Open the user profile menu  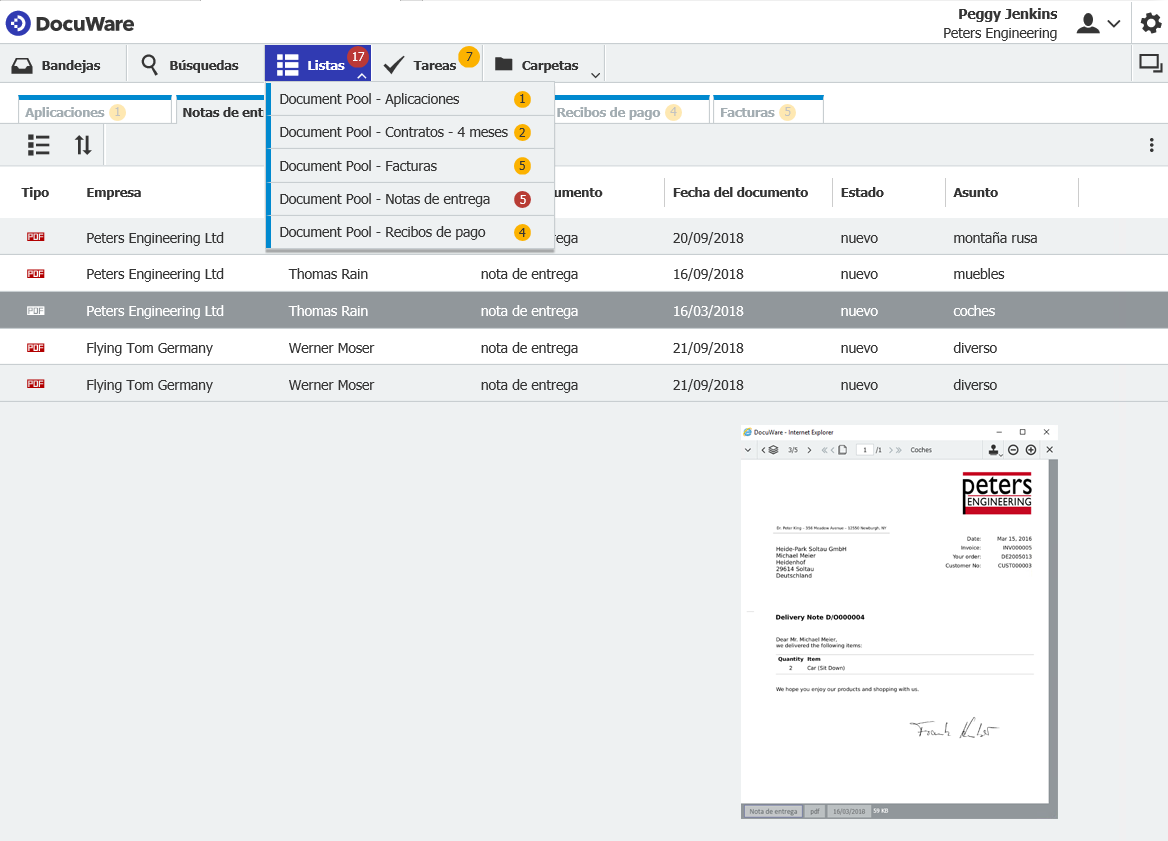pyautogui.click(x=1097, y=24)
